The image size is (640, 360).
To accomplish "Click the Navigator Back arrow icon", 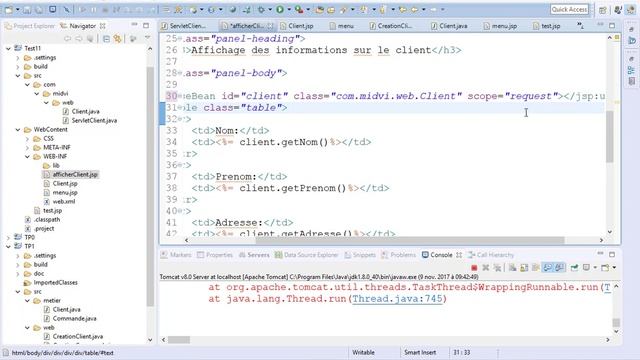I will 67,39.
